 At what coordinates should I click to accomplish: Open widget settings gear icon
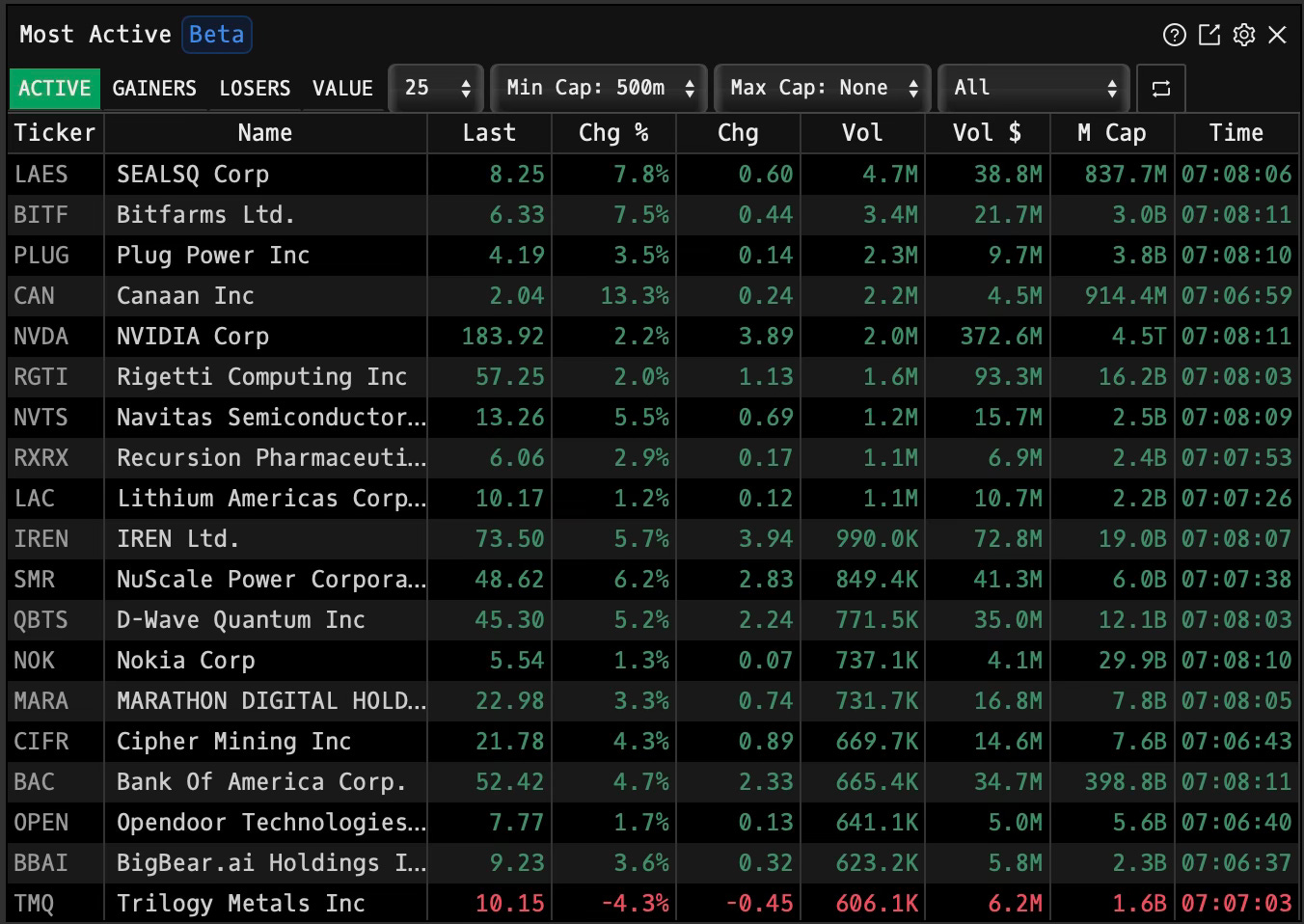[1244, 36]
